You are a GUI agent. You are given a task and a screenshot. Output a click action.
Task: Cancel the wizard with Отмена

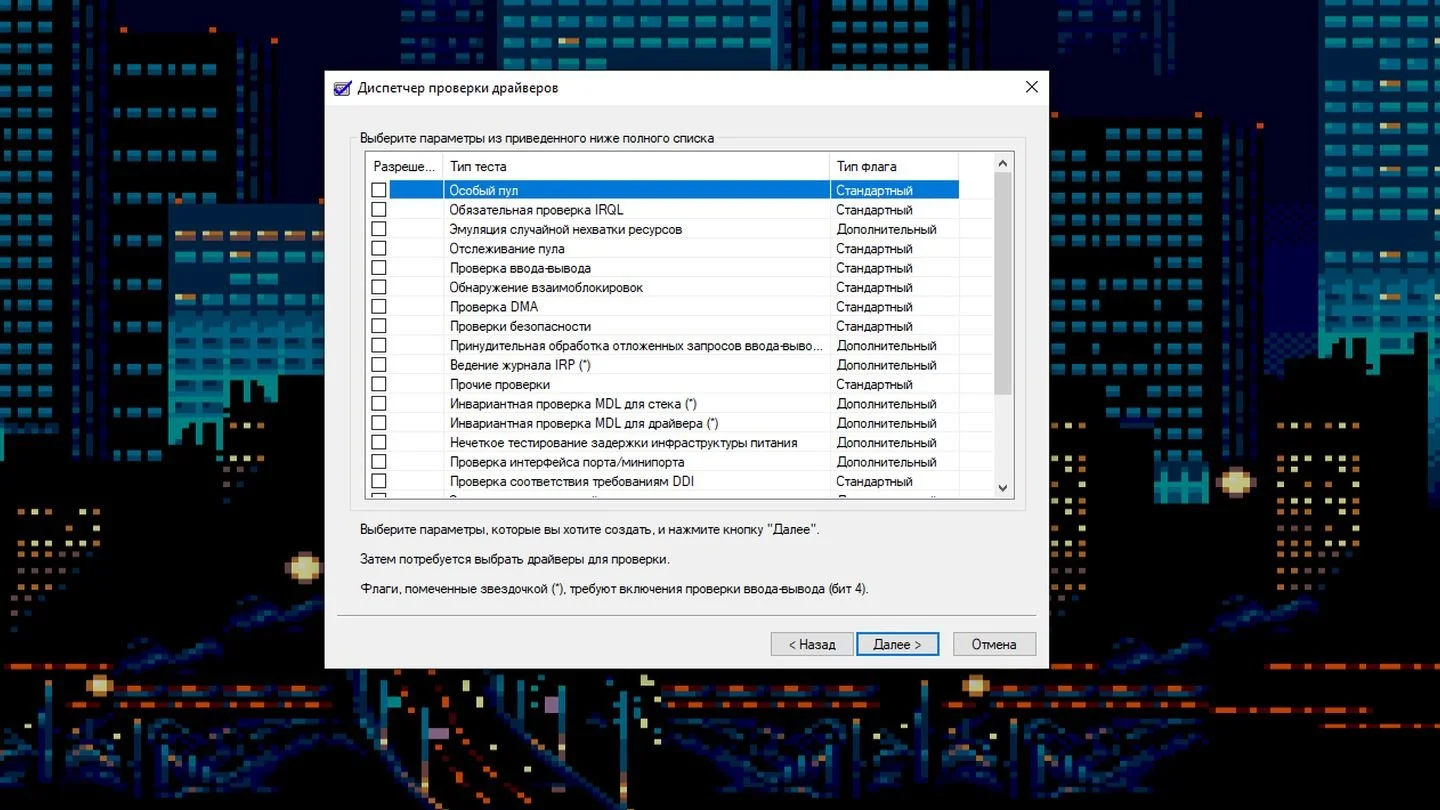[x=994, y=644]
